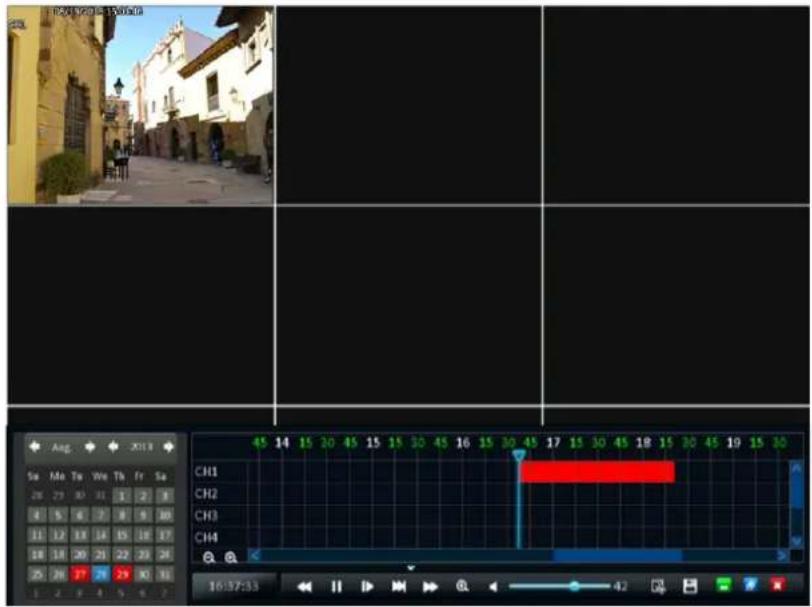Viewport: 812px width, 607px height.
Task: Click the 19 hour mark on timeline
Action: tap(733, 443)
